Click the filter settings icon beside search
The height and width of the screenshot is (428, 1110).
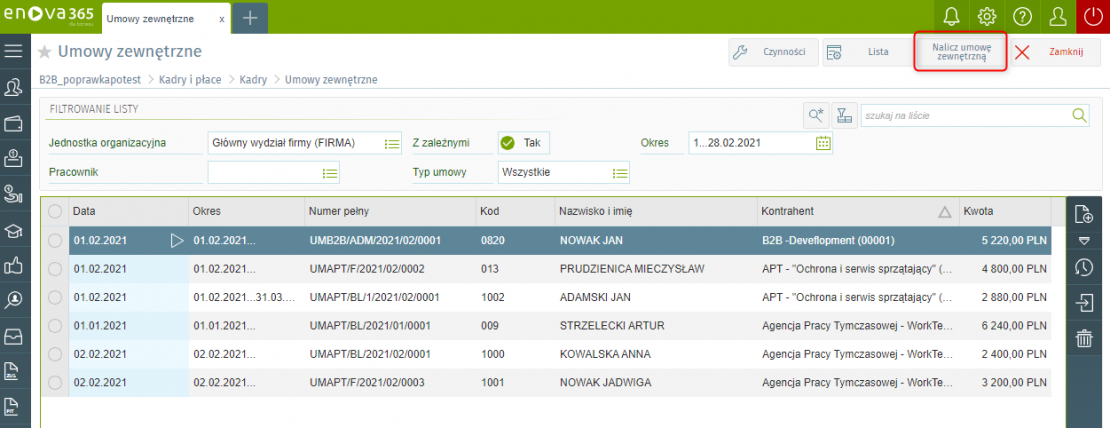pos(843,115)
